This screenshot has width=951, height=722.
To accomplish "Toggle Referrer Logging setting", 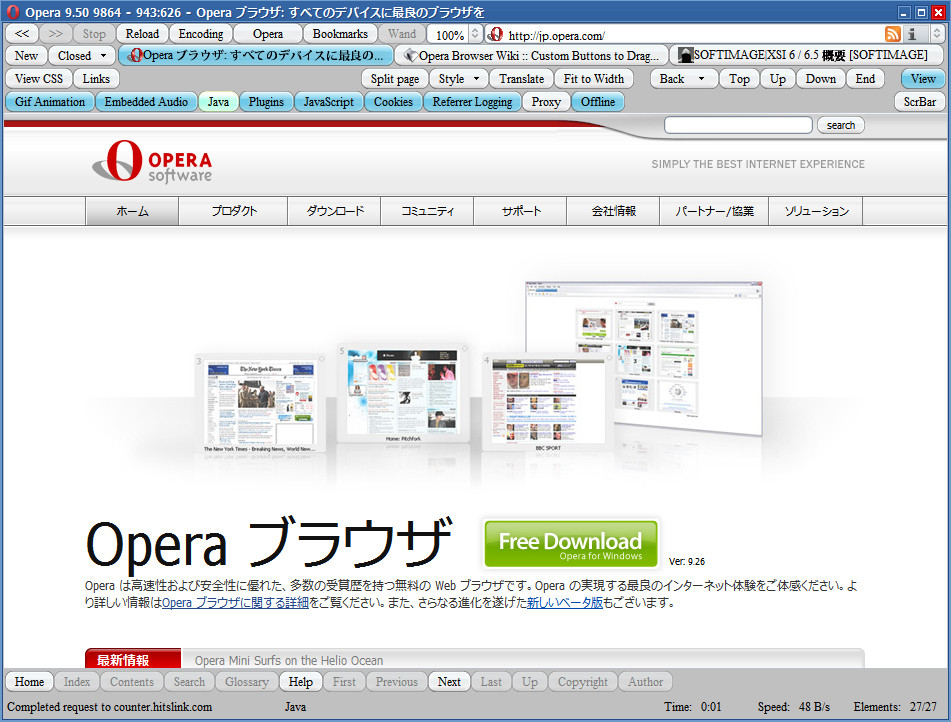I will [x=472, y=102].
